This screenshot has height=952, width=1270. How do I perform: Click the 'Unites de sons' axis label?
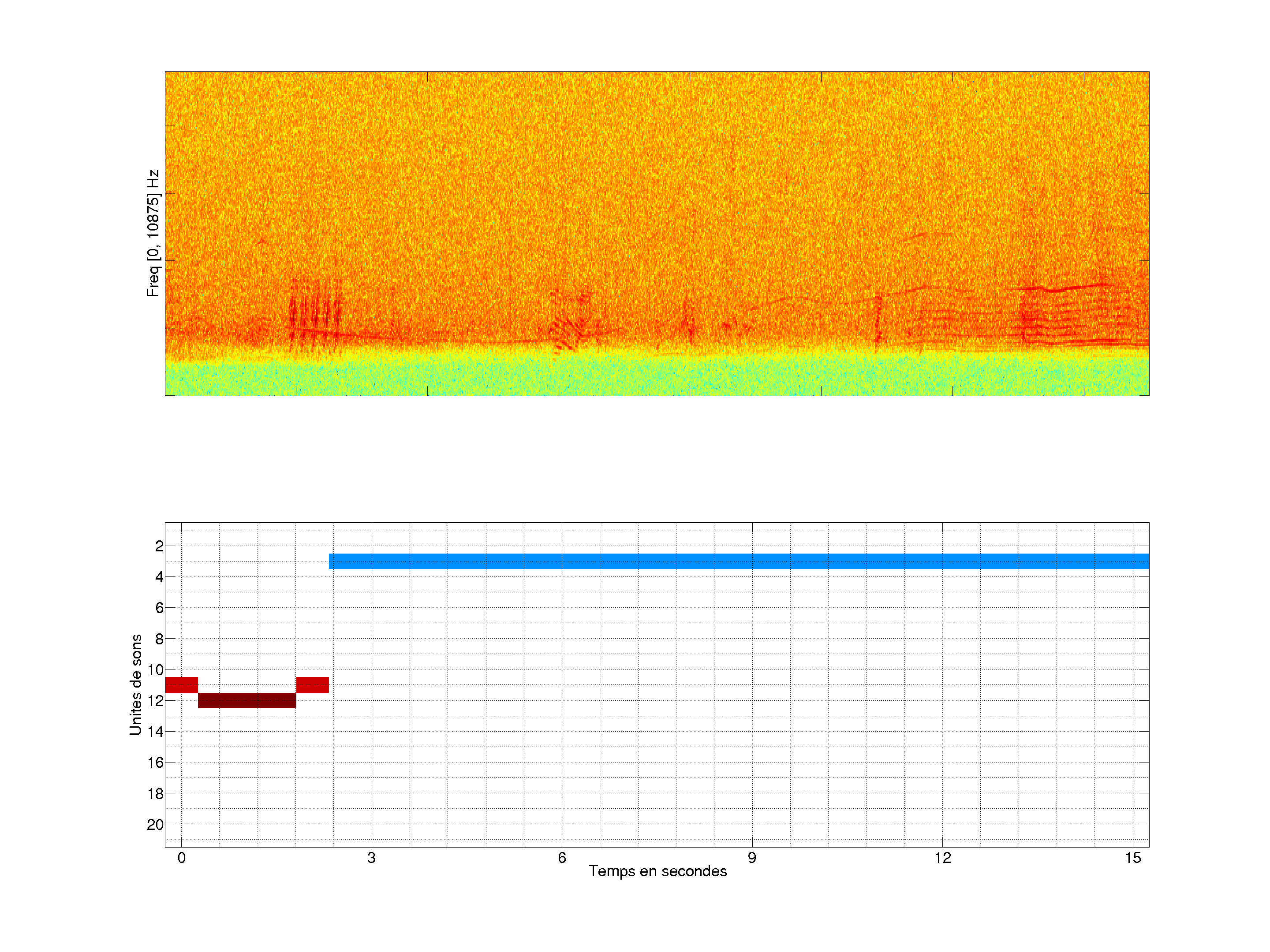point(135,684)
